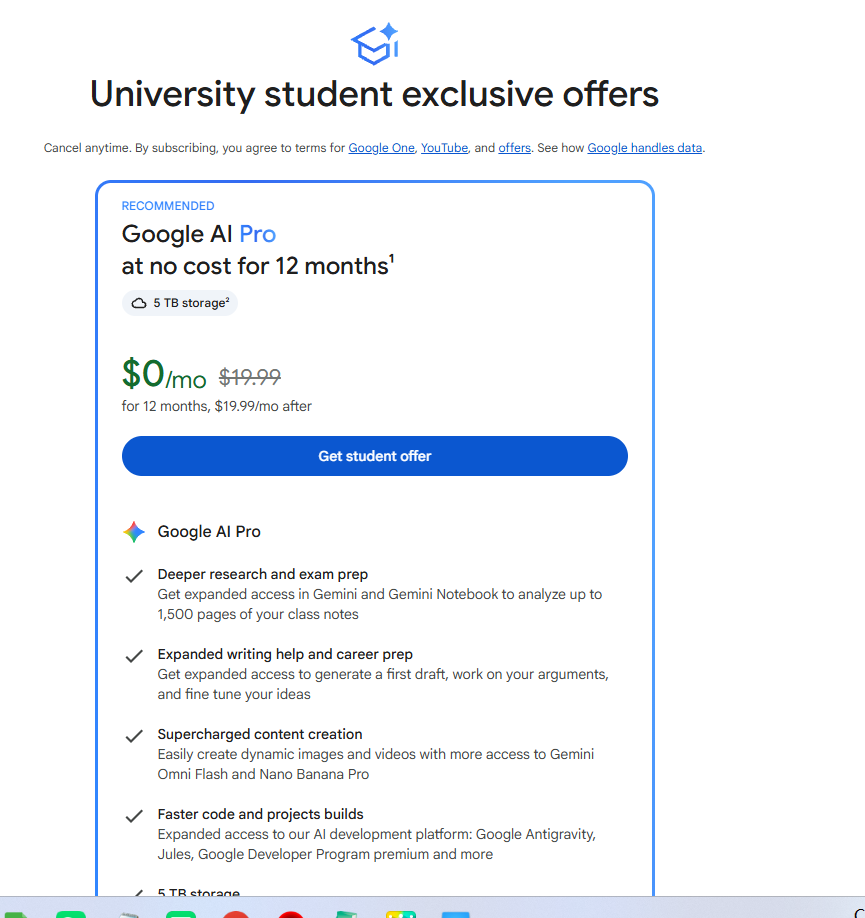The height and width of the screenshot is (918, 865).
Task: Open the yellow taskbar app icon
Action: pyautogui.click(x=401, y=914)
